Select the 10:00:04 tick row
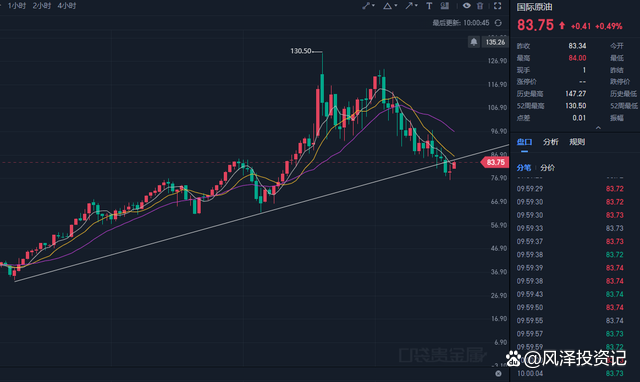 [570, 373]
